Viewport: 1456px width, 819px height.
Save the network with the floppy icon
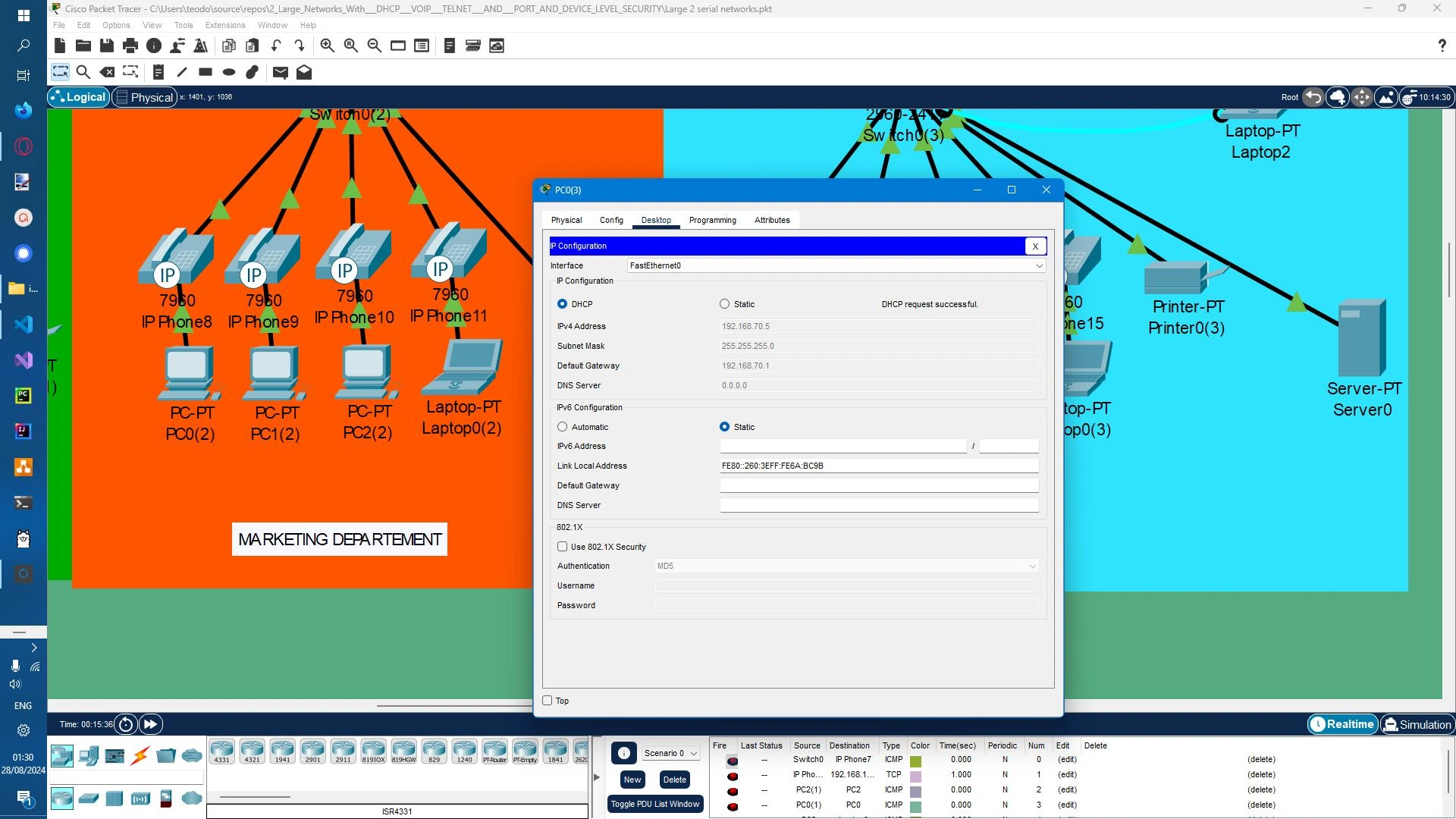pos(107,45)
